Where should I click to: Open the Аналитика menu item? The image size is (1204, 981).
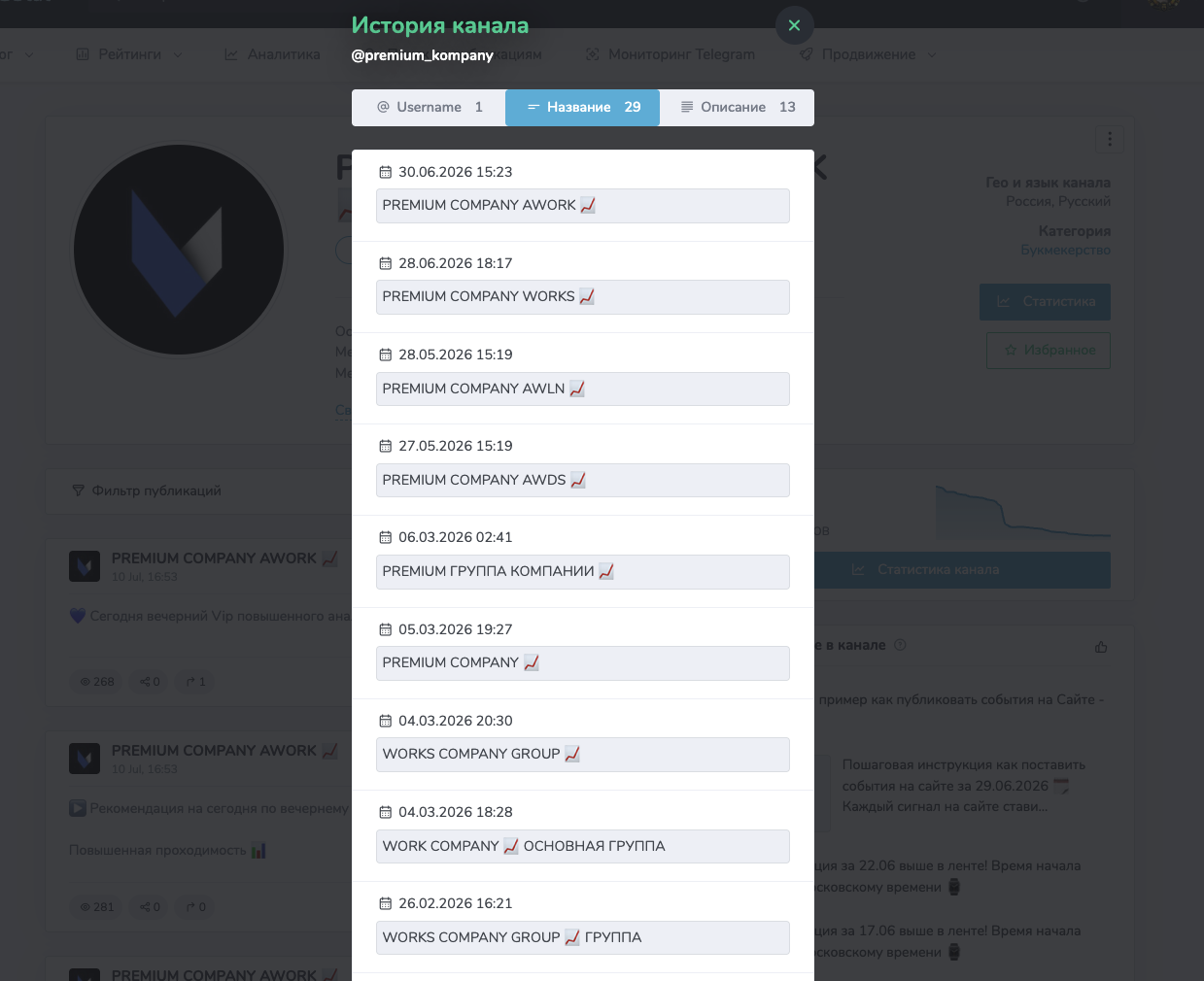pyautogui.click(x=272, y=54)
